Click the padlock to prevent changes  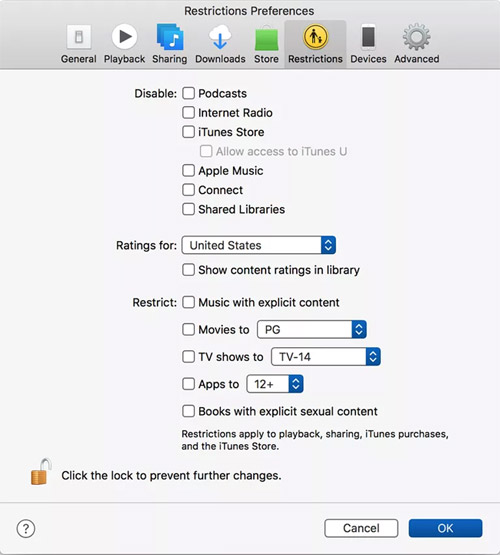tap(41, 472)
